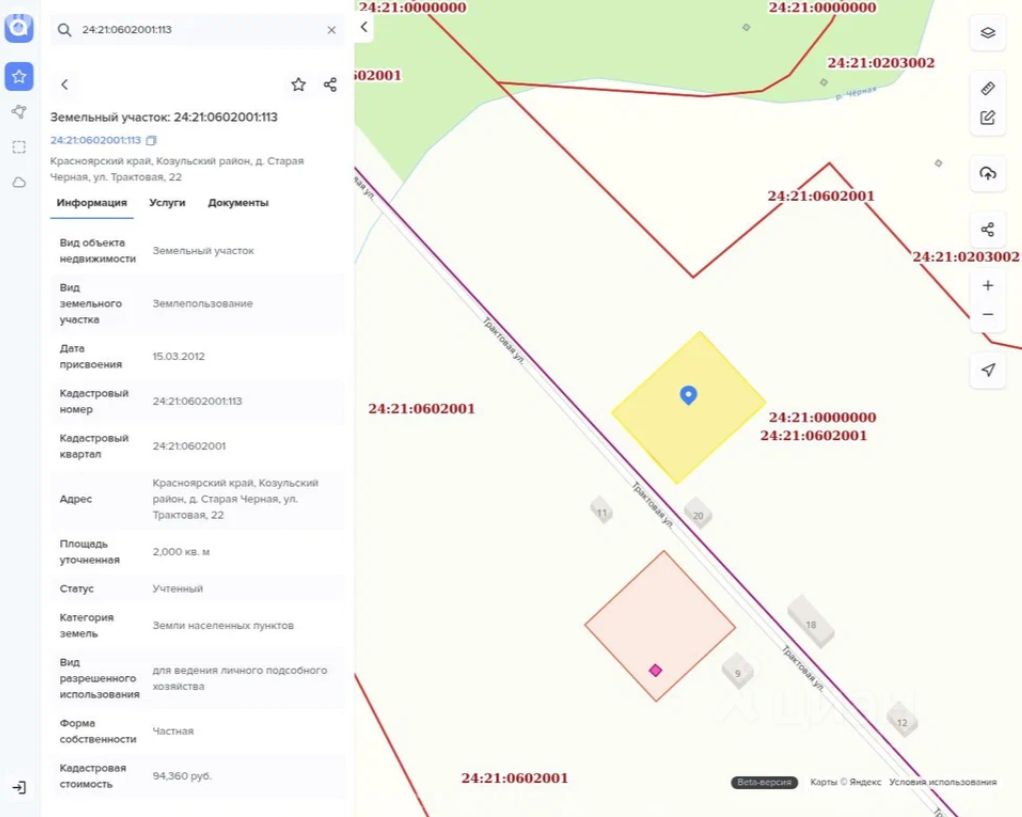
Task: Click building number 12 on map
Action: coord(902,722)
